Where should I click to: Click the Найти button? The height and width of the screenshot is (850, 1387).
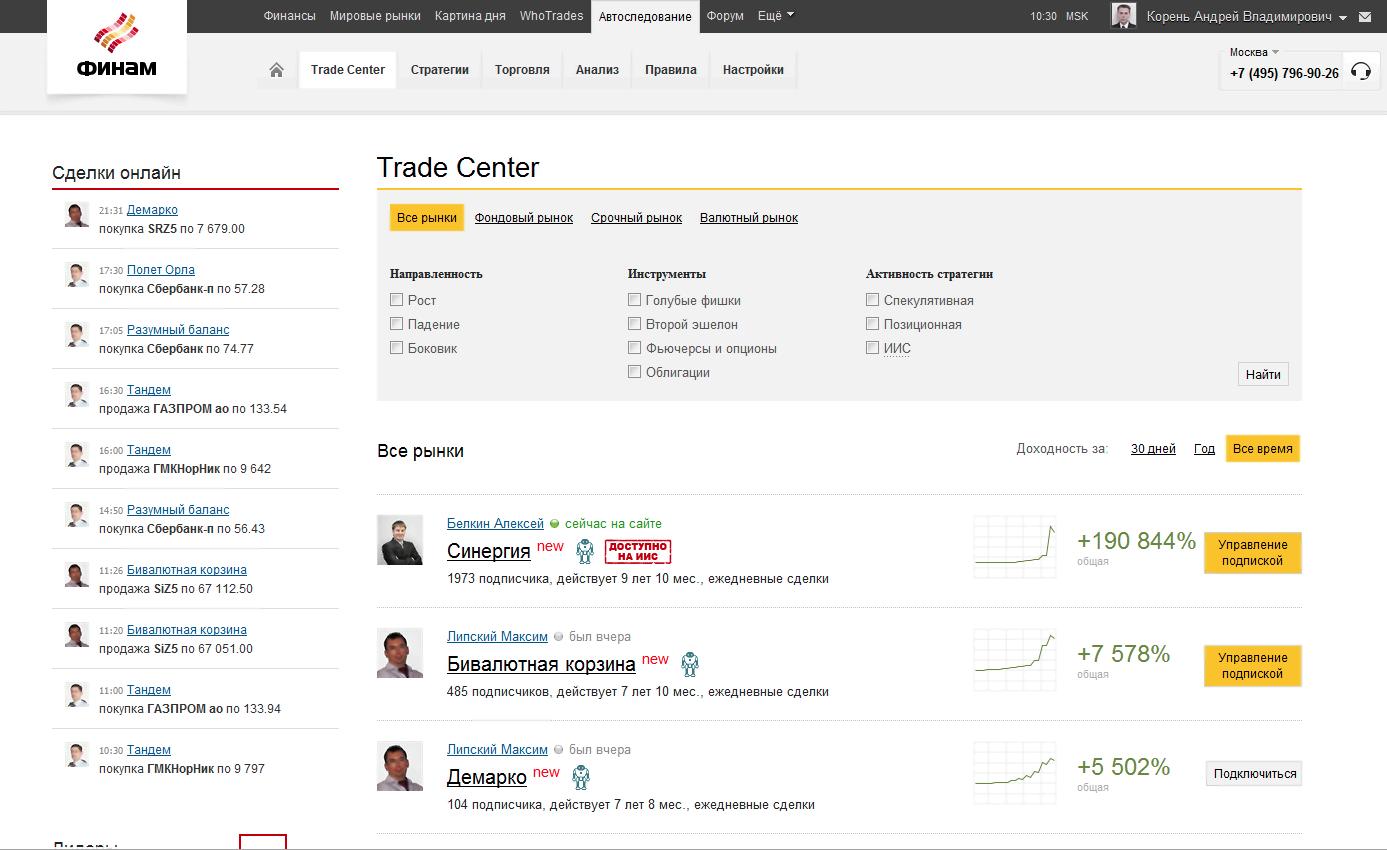pyautogui.click(x=1263, y=374)
